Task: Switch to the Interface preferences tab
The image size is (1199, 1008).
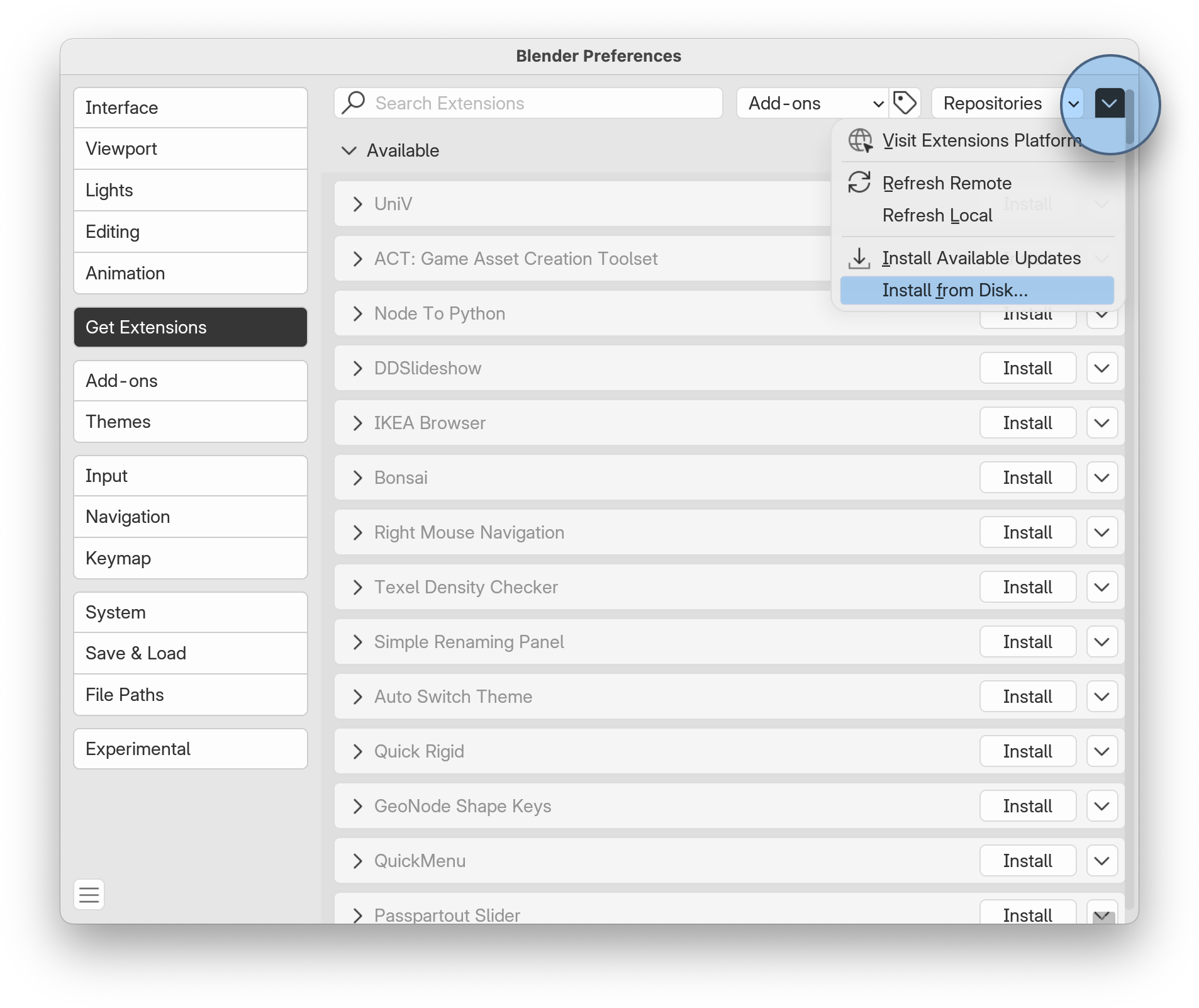Action: coord(191,108)
